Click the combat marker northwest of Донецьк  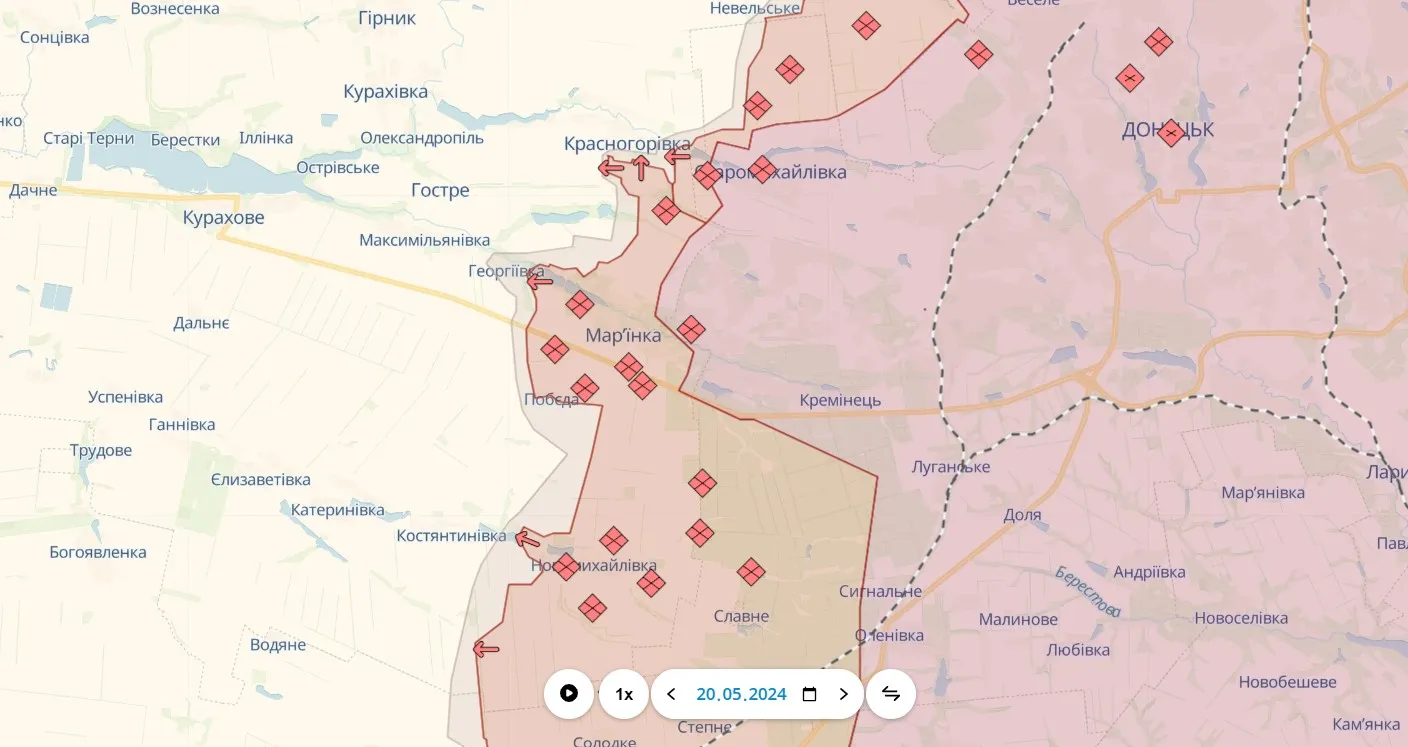point(1131,79)
